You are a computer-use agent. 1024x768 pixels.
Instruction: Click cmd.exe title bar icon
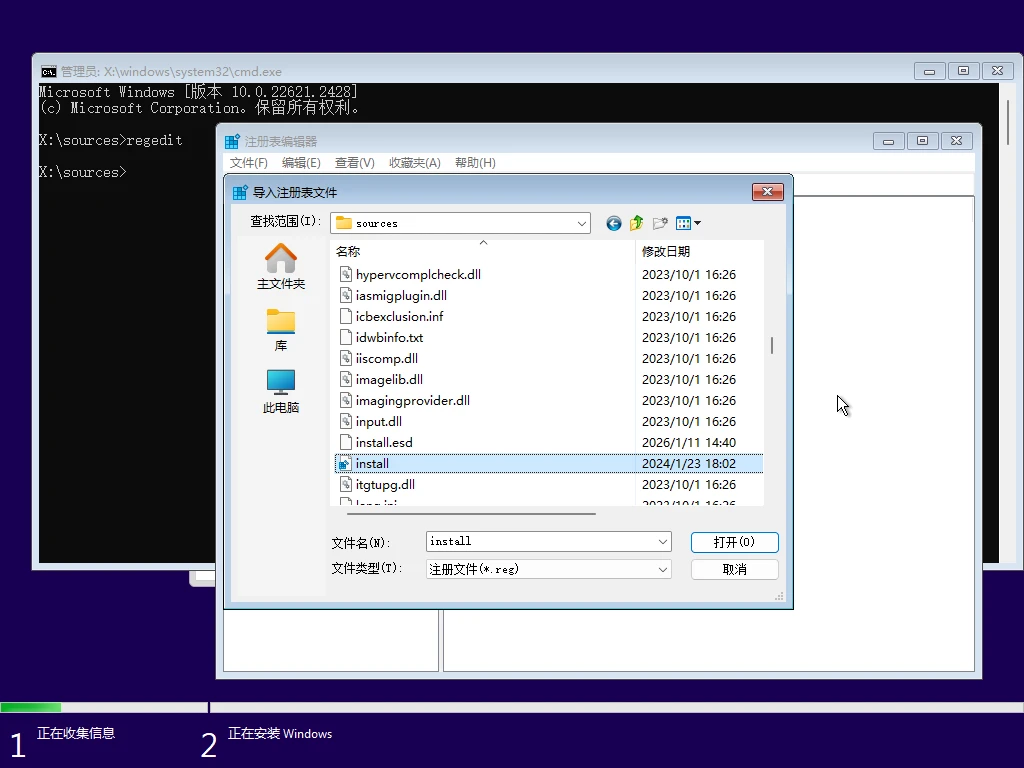(x=49, y=71)
